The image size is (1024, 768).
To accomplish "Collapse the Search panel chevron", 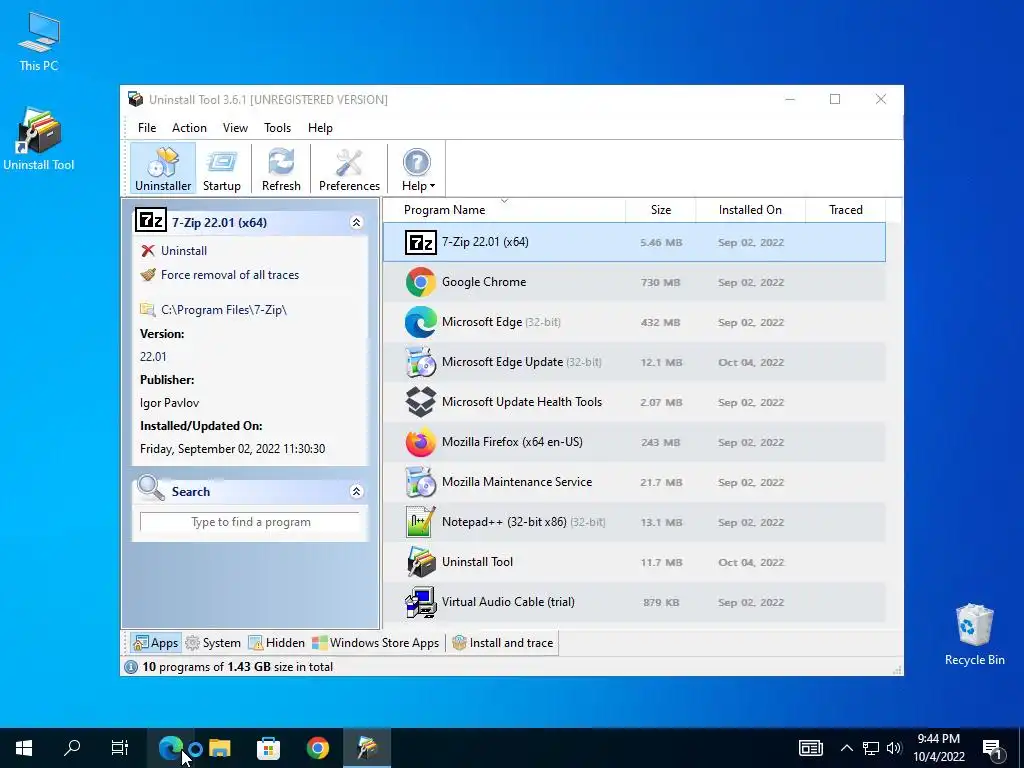I will tap(357, 492).
